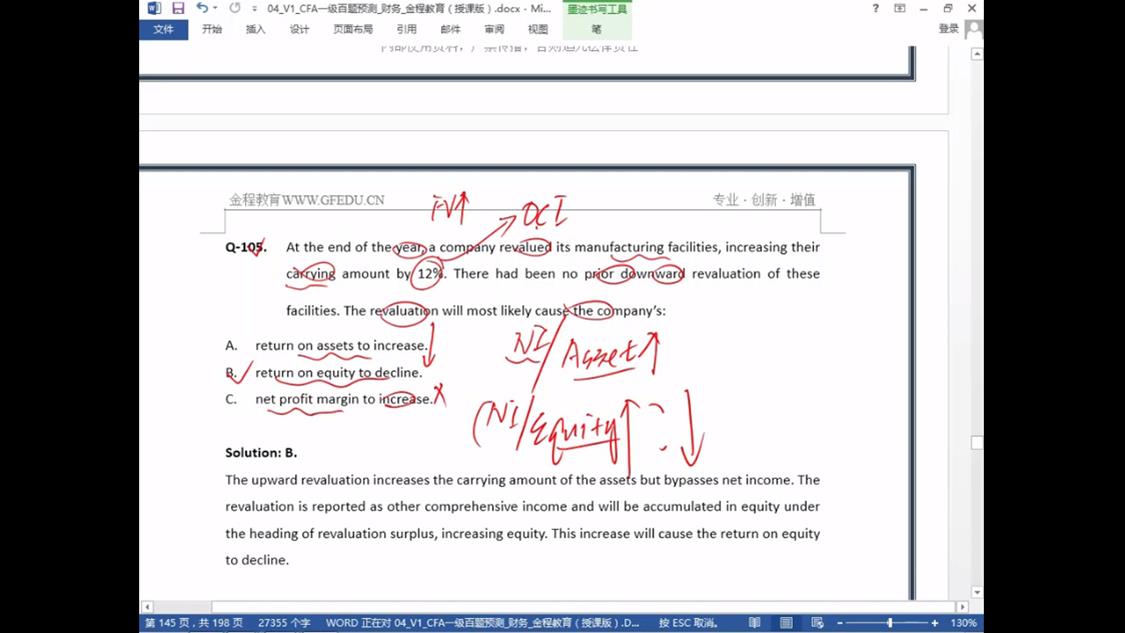Undo the last action
1125x633 pixels.
tap(202, 9)
